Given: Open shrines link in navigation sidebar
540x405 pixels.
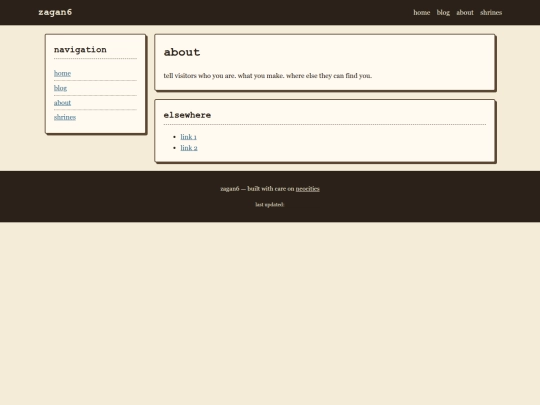Looking at the screenshot, I should (x=65, y=117).
